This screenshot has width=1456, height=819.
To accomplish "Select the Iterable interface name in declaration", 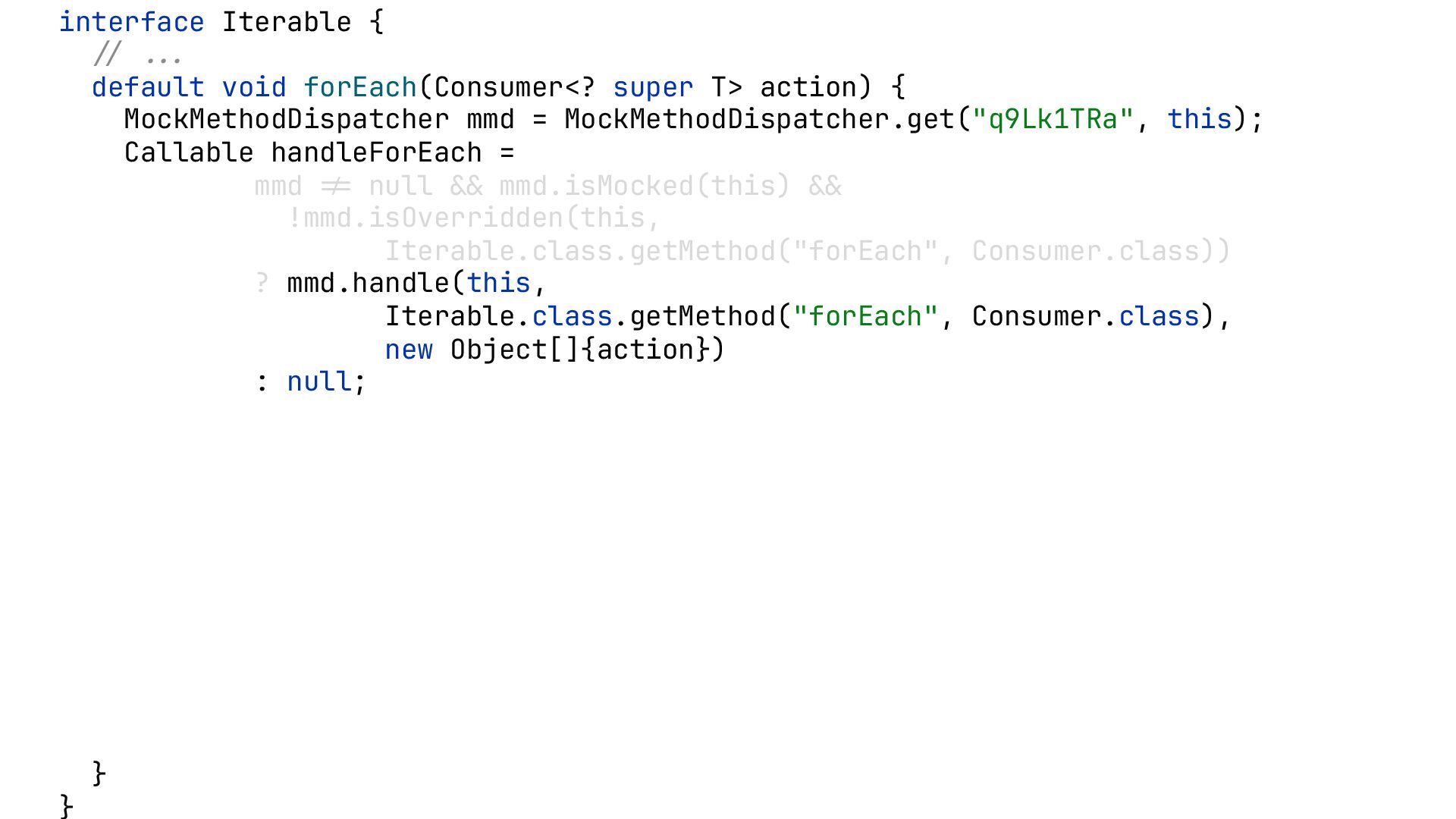I will click(x=287, y=22).
